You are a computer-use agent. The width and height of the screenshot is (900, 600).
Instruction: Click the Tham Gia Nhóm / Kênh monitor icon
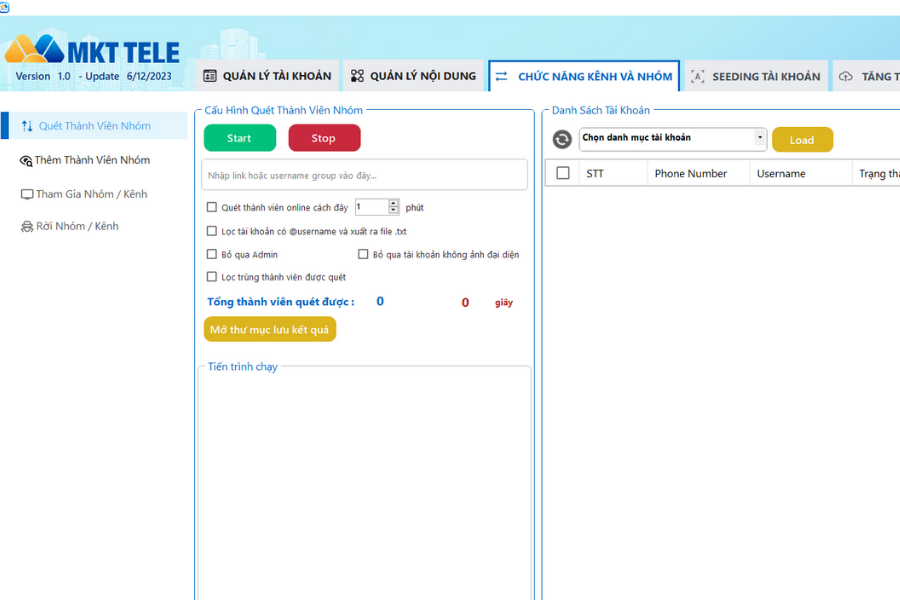pyautogui.click(x=27, y=195)
